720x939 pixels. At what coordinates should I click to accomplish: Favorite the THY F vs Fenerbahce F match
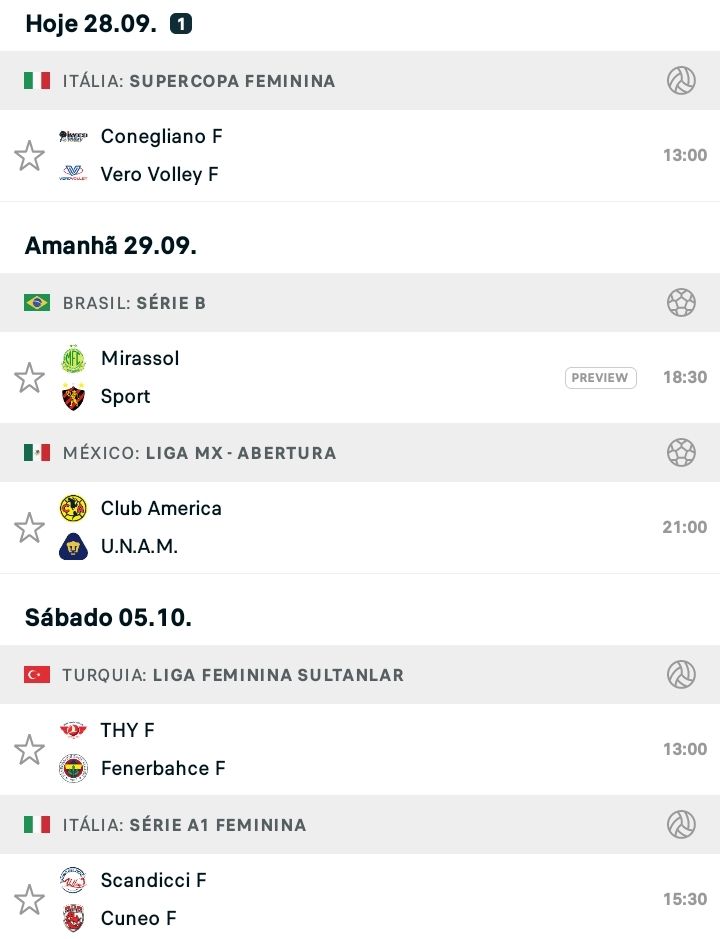(29, 749)
